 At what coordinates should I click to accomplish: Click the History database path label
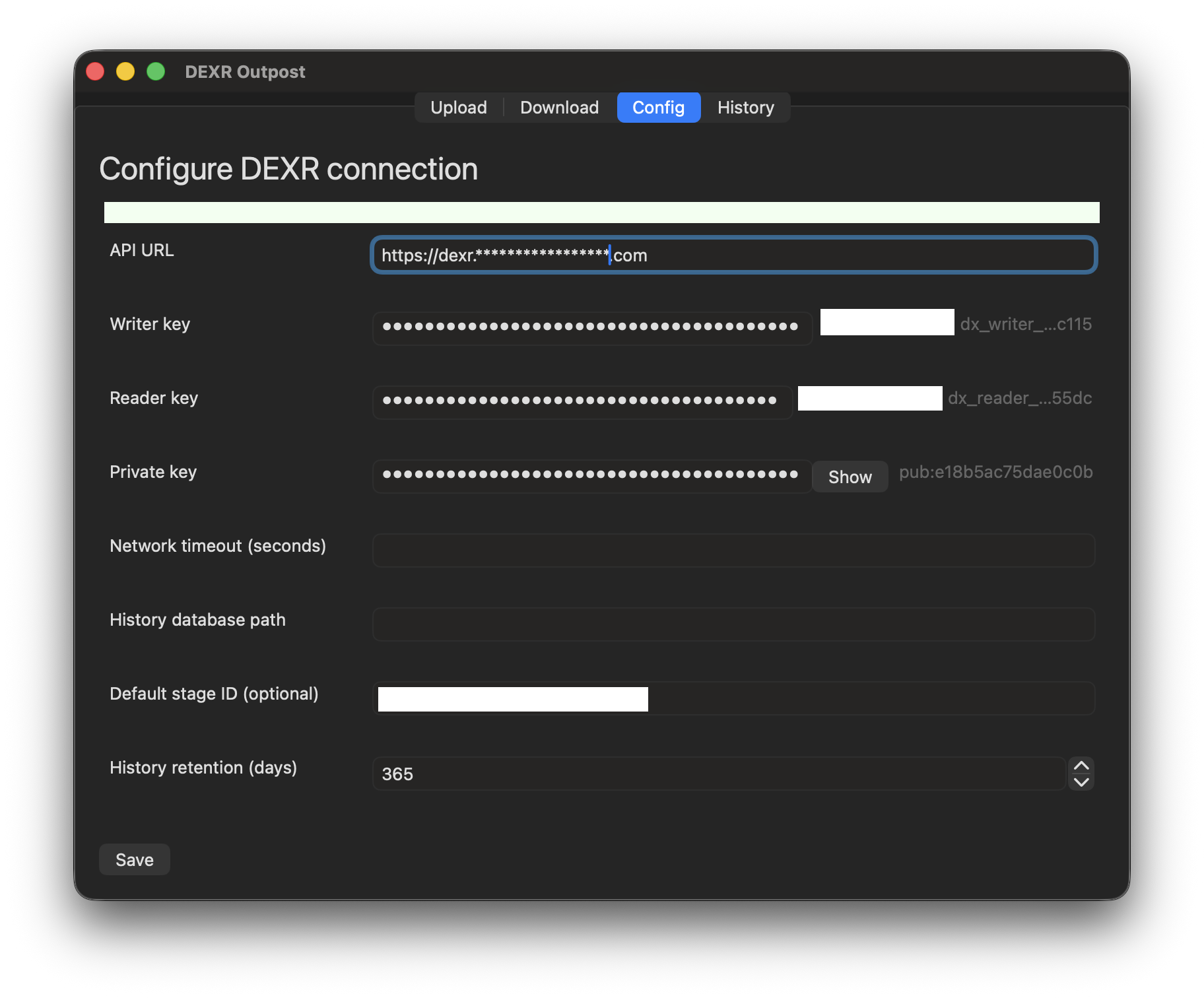[197, 620]
